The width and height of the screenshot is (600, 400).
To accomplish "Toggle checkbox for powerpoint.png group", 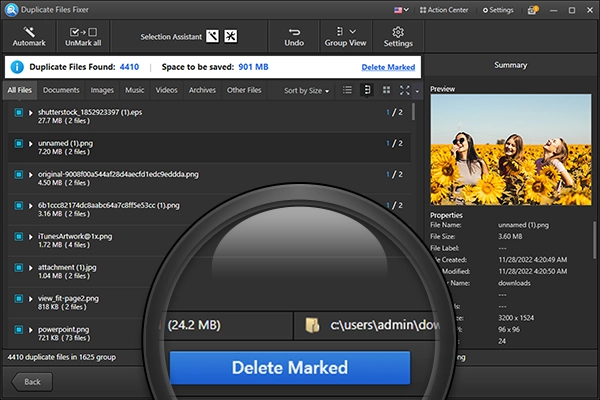I will 18,329.
